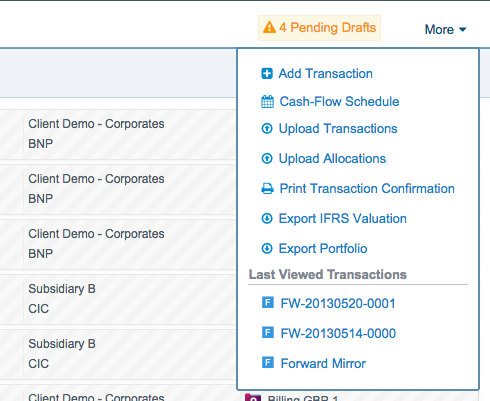Image resolution: width=490 pixels, height=401 pixels.
Task: Click the calendar icon for Cash-Flow Schedule
Action: pos(267,102)
